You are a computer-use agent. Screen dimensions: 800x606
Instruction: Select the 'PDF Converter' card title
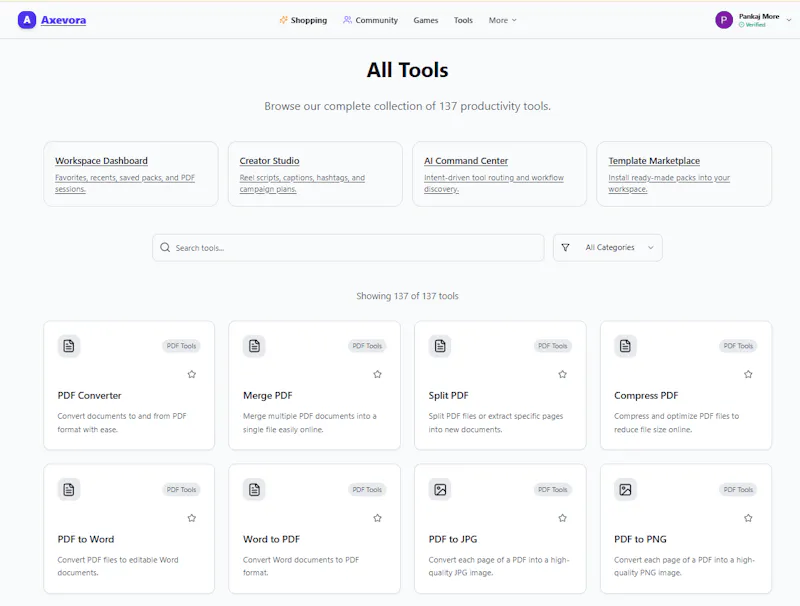pos(89,395)
